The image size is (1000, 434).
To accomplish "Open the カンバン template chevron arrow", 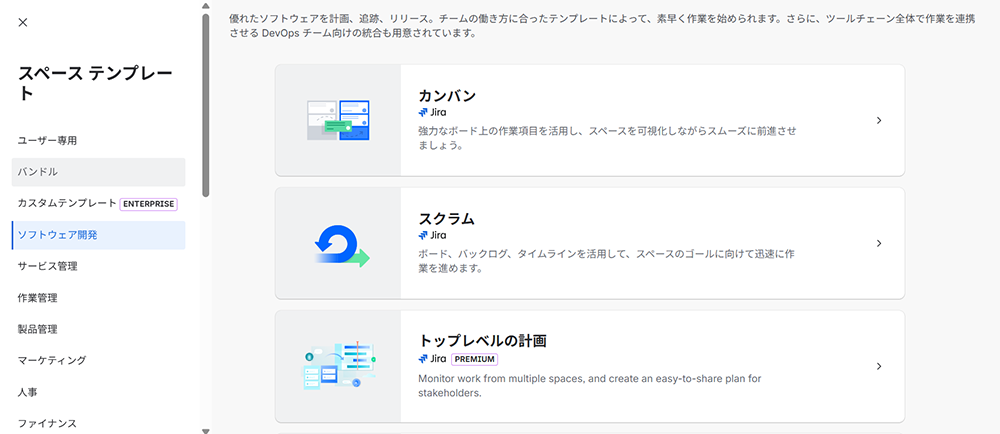I will click(x=878, y=120).
